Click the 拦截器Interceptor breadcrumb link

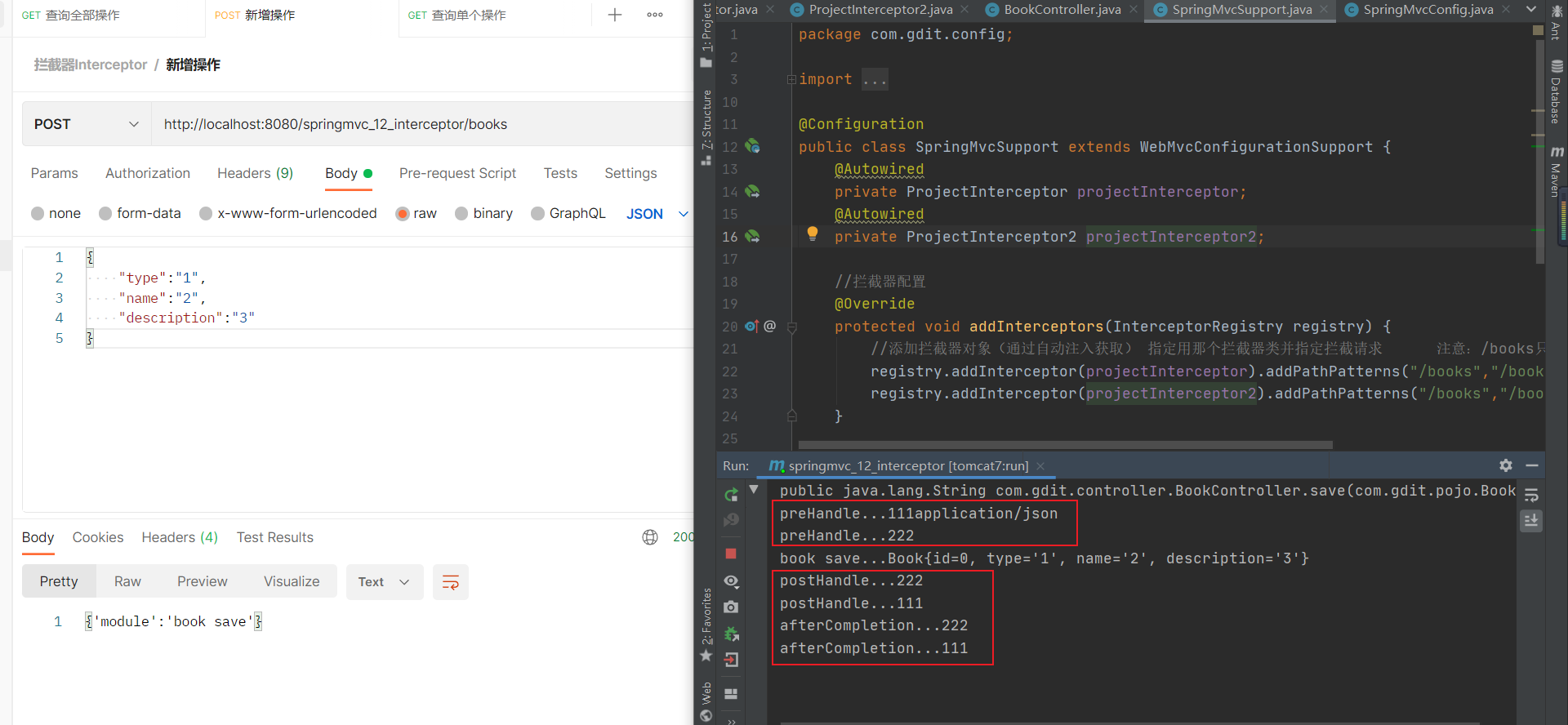[91, 64]
